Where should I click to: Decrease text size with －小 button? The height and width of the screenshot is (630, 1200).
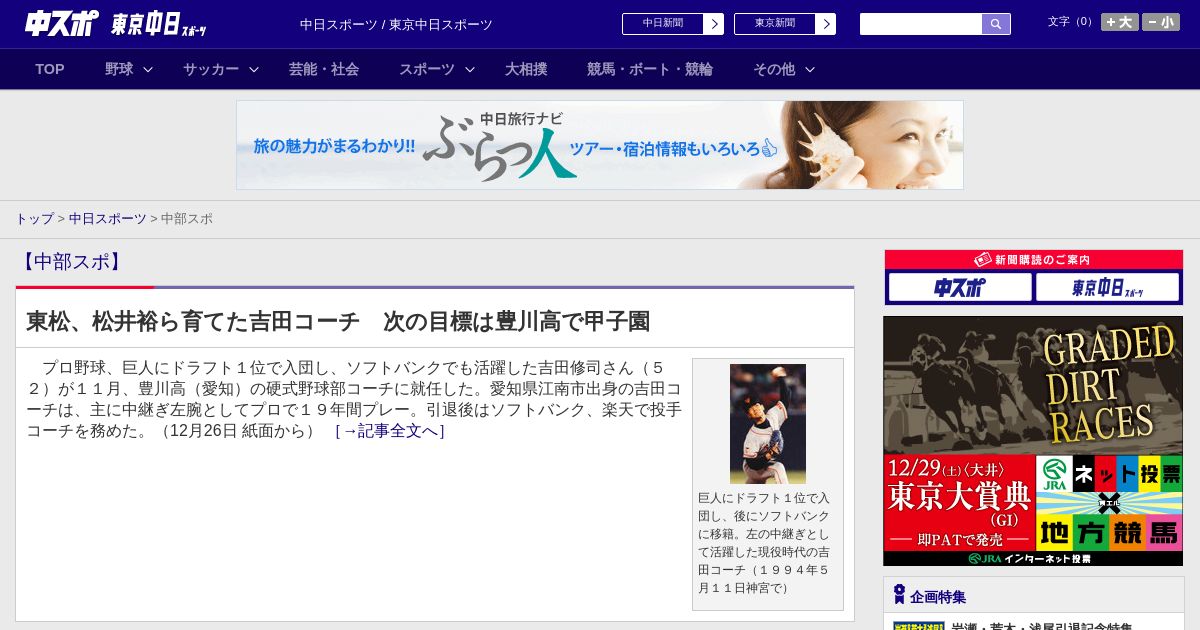coord(1161,22)
